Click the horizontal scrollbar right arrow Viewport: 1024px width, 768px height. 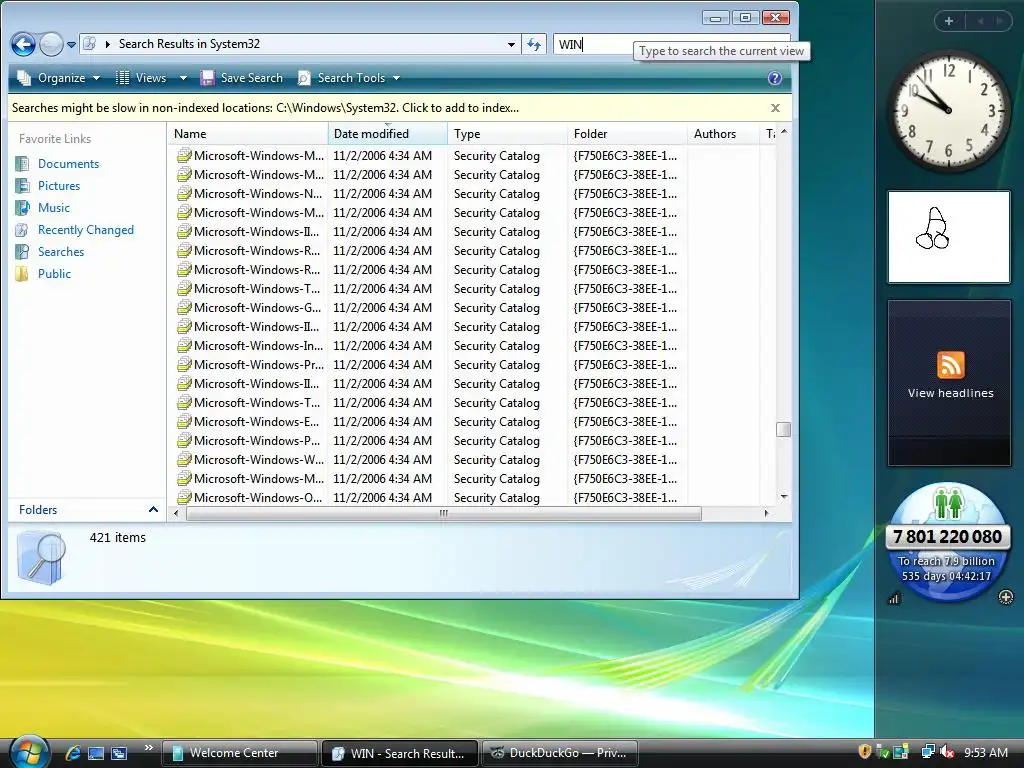(x=766, y=514)
